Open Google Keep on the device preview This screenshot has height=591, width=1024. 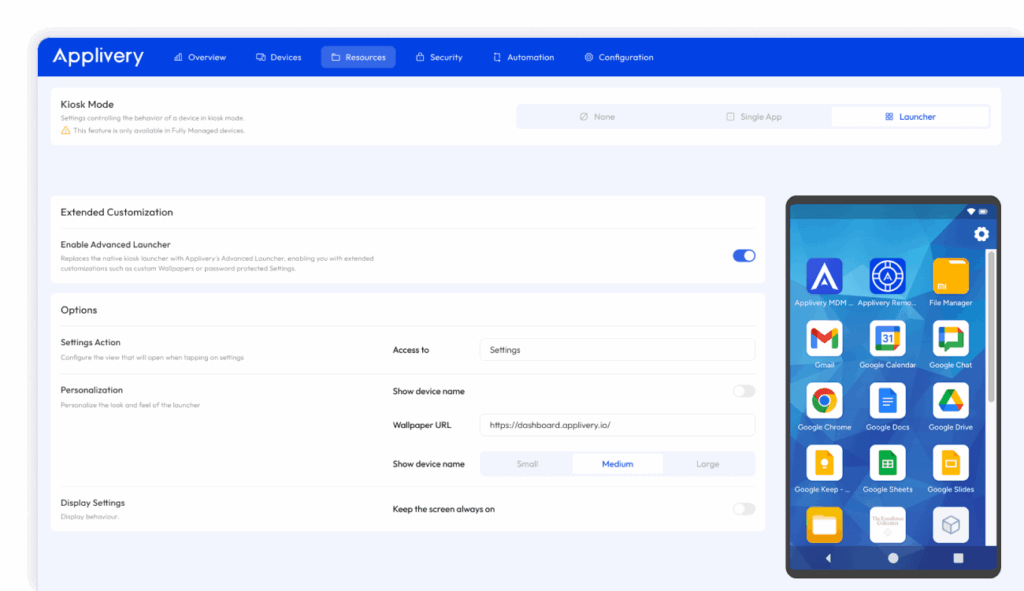click(x=823, y=462)
